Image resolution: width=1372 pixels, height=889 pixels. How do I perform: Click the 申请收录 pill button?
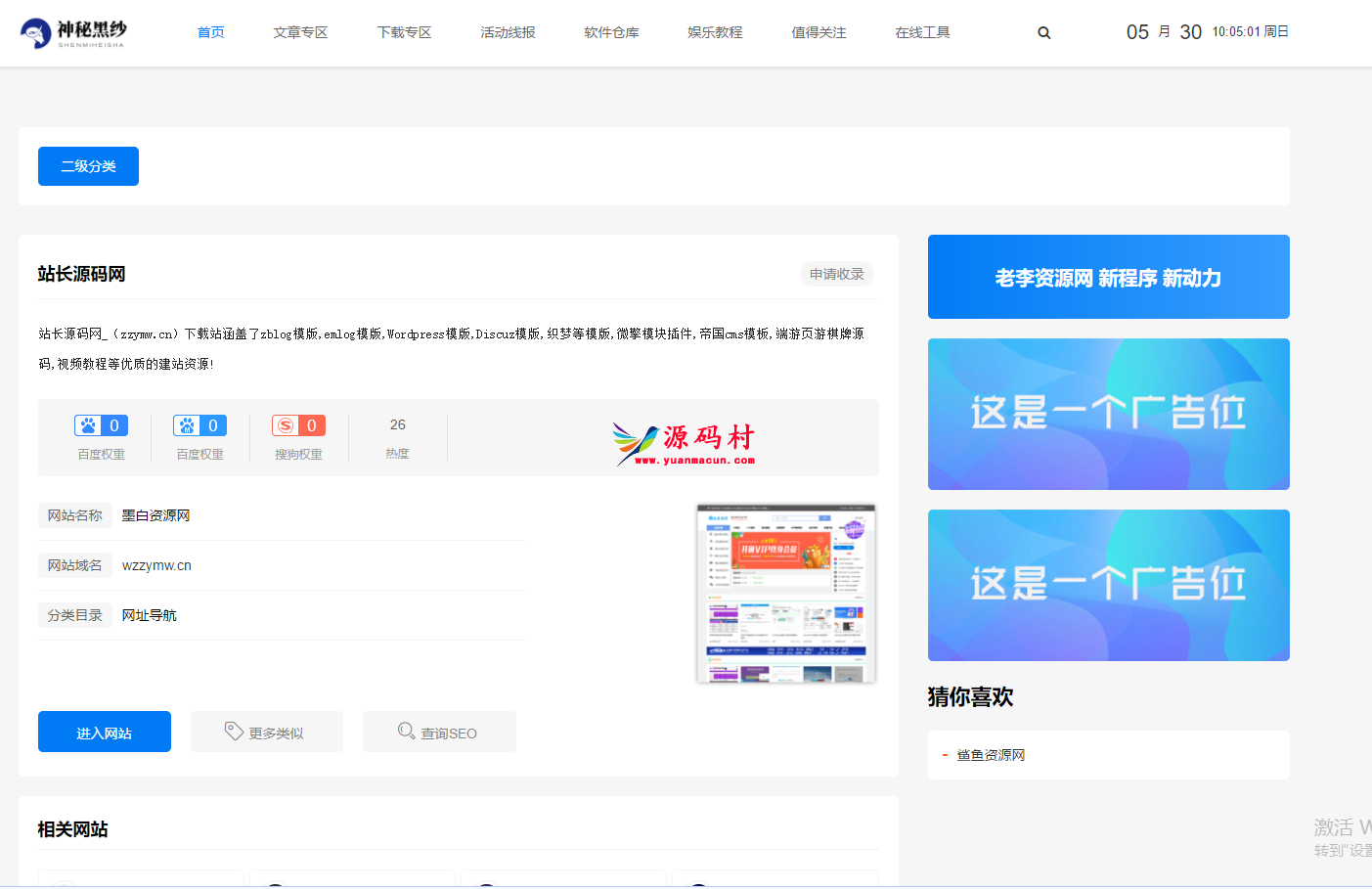(836, 274)
